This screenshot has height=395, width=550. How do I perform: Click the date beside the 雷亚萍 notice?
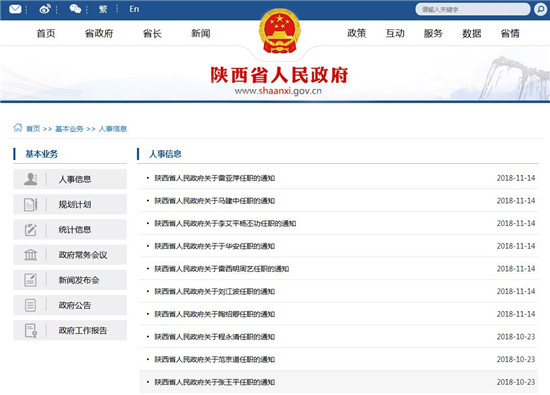coord(516,178)
